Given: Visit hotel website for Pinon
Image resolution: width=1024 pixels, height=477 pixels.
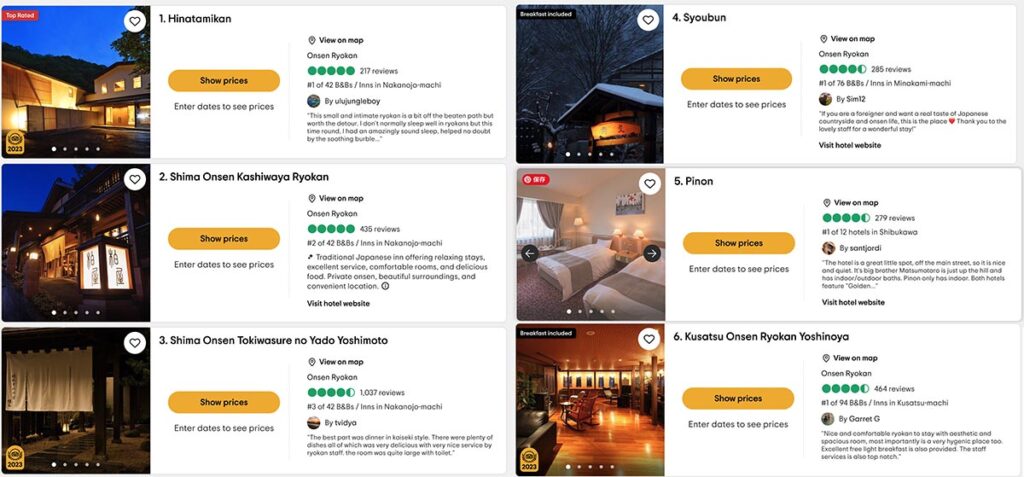Looking at the screenshot, I should [853, 303].
